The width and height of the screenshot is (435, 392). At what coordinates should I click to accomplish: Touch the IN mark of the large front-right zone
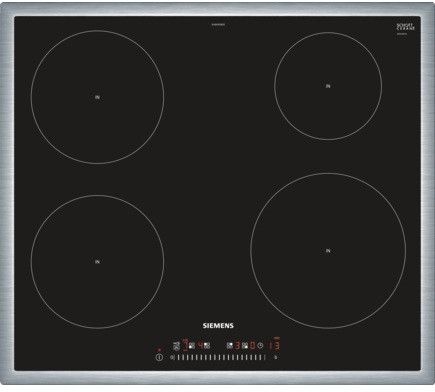[x=328, y=250]
